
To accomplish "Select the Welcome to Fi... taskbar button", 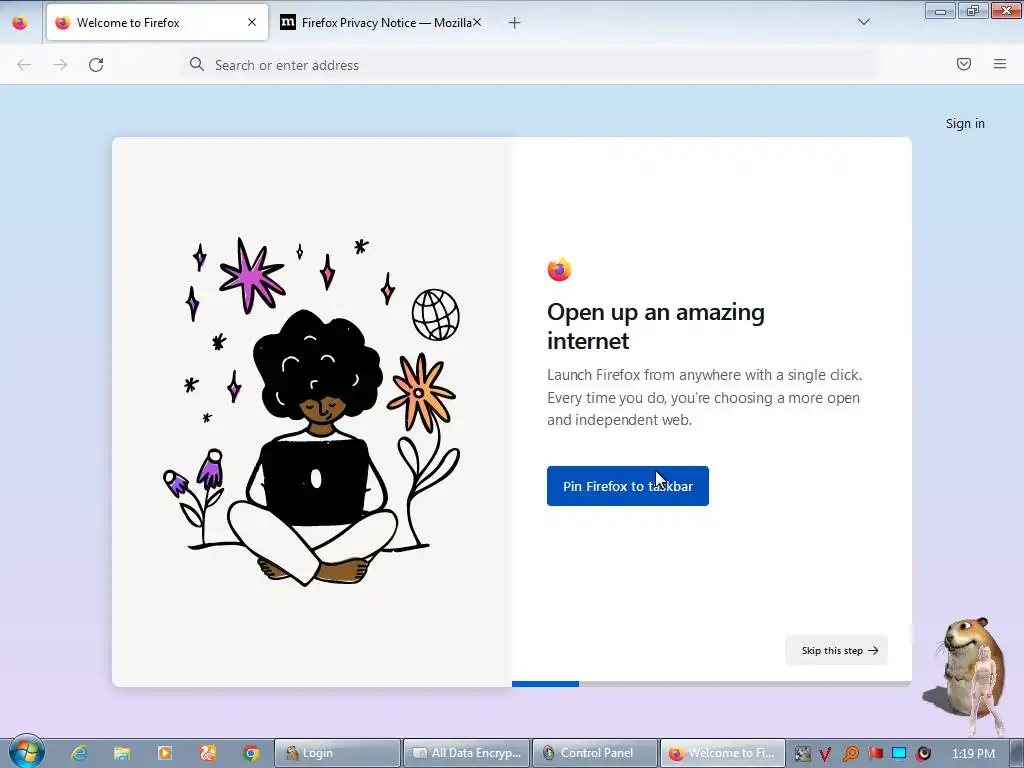I will [x=723, y=753].
